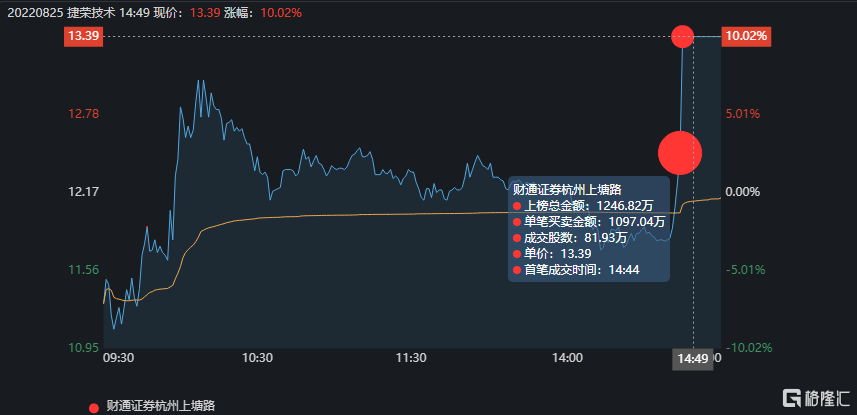Screen dimensions: 857x415
Task: Click the small red dot at price peak
Action: [682, 37]
